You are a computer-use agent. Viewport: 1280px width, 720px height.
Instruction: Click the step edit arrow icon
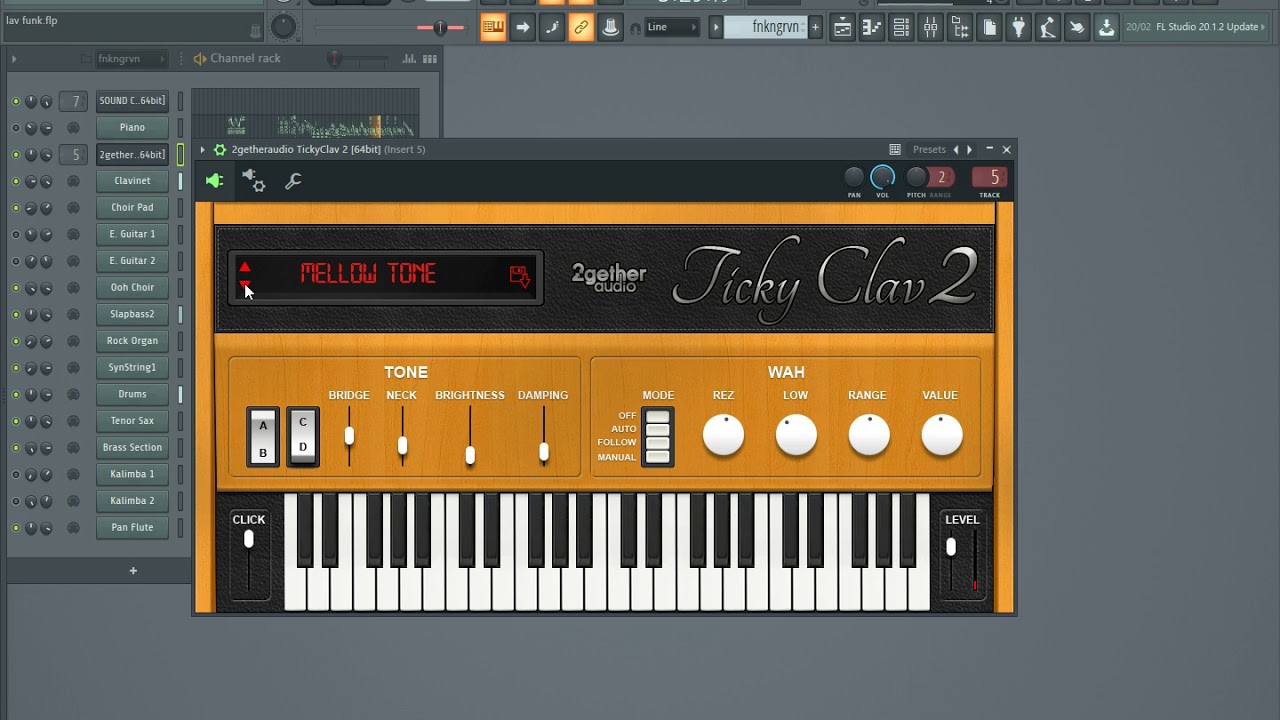point(522,28)
